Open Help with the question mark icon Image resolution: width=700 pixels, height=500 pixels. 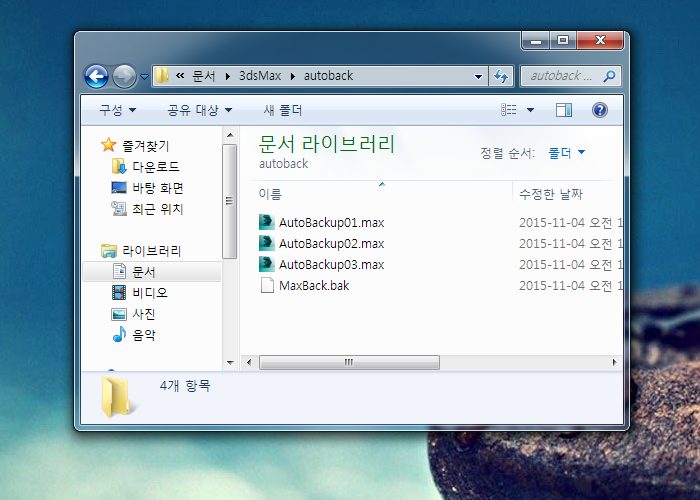[600, 110]
